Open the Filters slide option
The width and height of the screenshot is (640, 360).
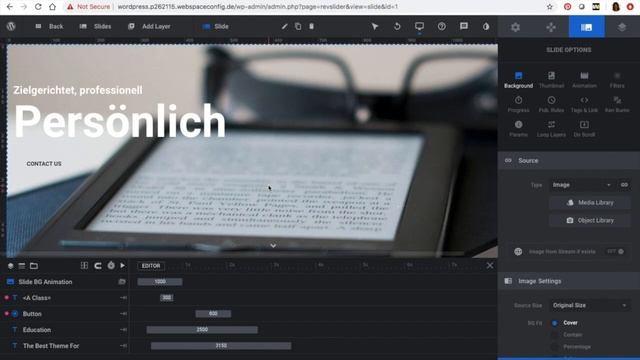click(x=617, y=80)
